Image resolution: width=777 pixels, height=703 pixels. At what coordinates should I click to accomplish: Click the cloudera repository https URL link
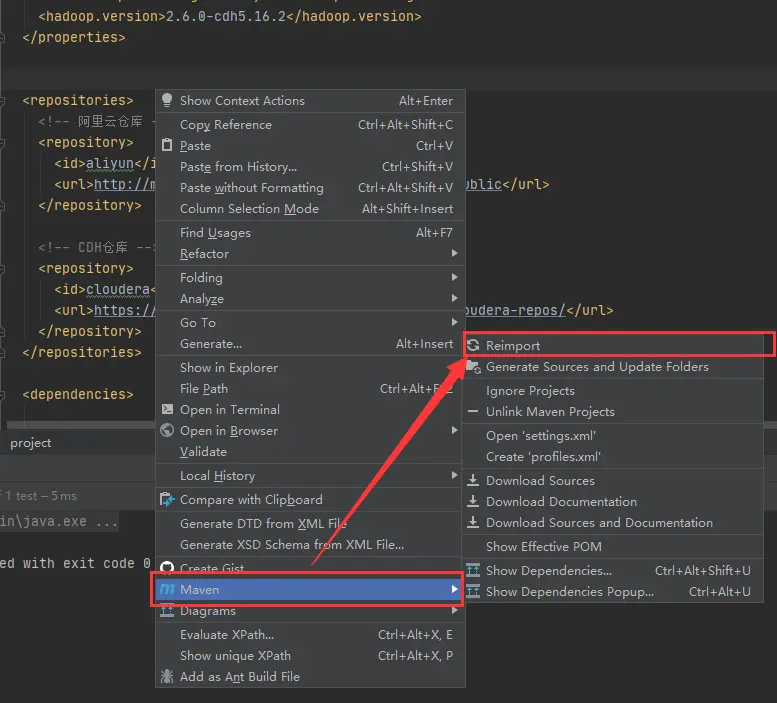tap(124, 310)
